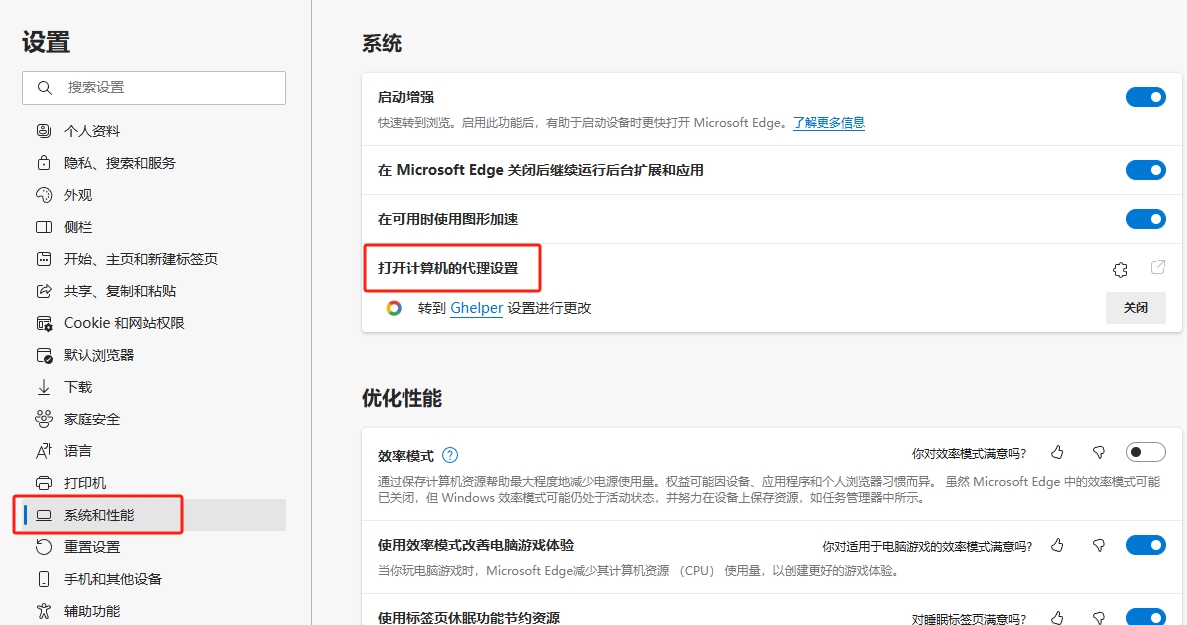Click the extension puzzle icon in proxy row
1187x625 pixels.
[x=1120, y=269]
